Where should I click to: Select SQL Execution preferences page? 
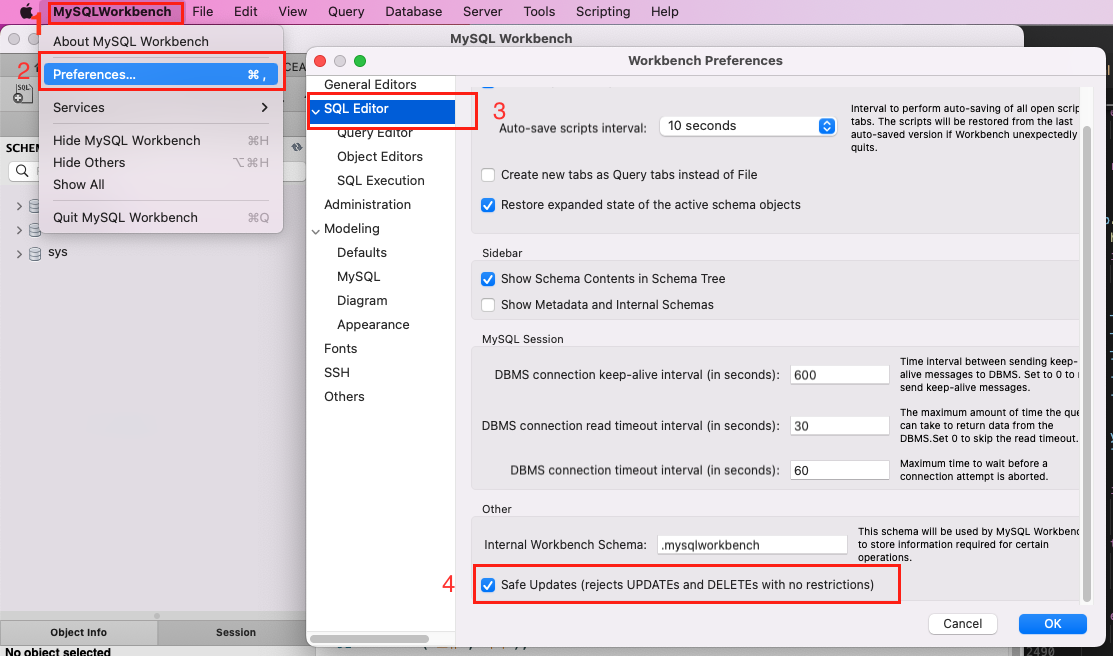[380, 180]
